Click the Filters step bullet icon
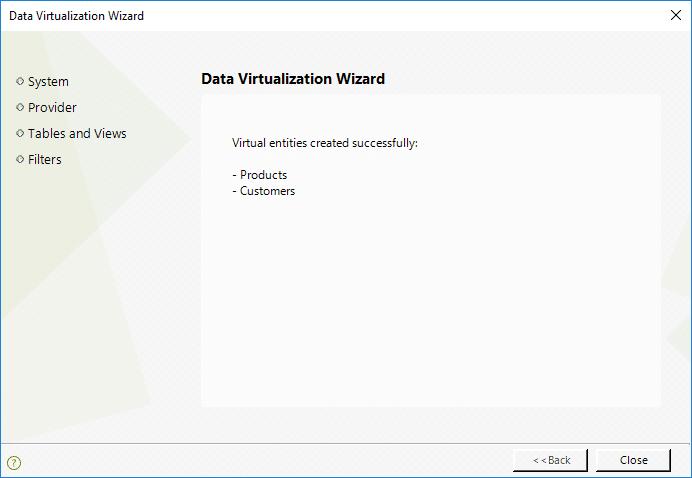 pos(20,159)
